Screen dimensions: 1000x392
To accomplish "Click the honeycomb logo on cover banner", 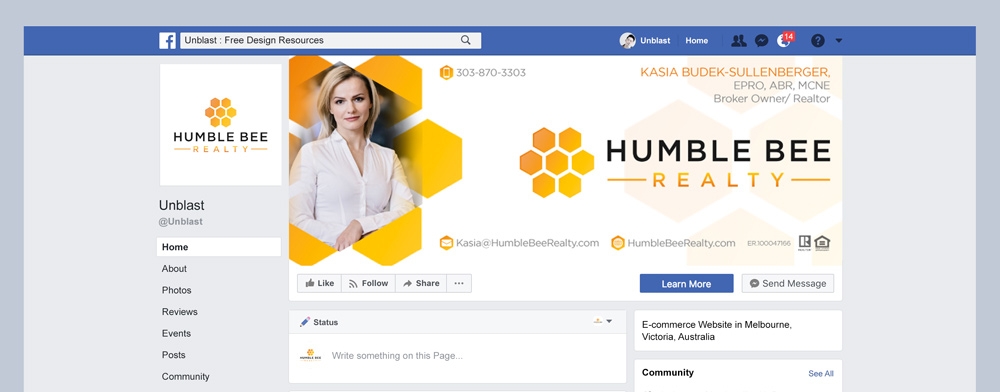I will click(x=556, y=162).
